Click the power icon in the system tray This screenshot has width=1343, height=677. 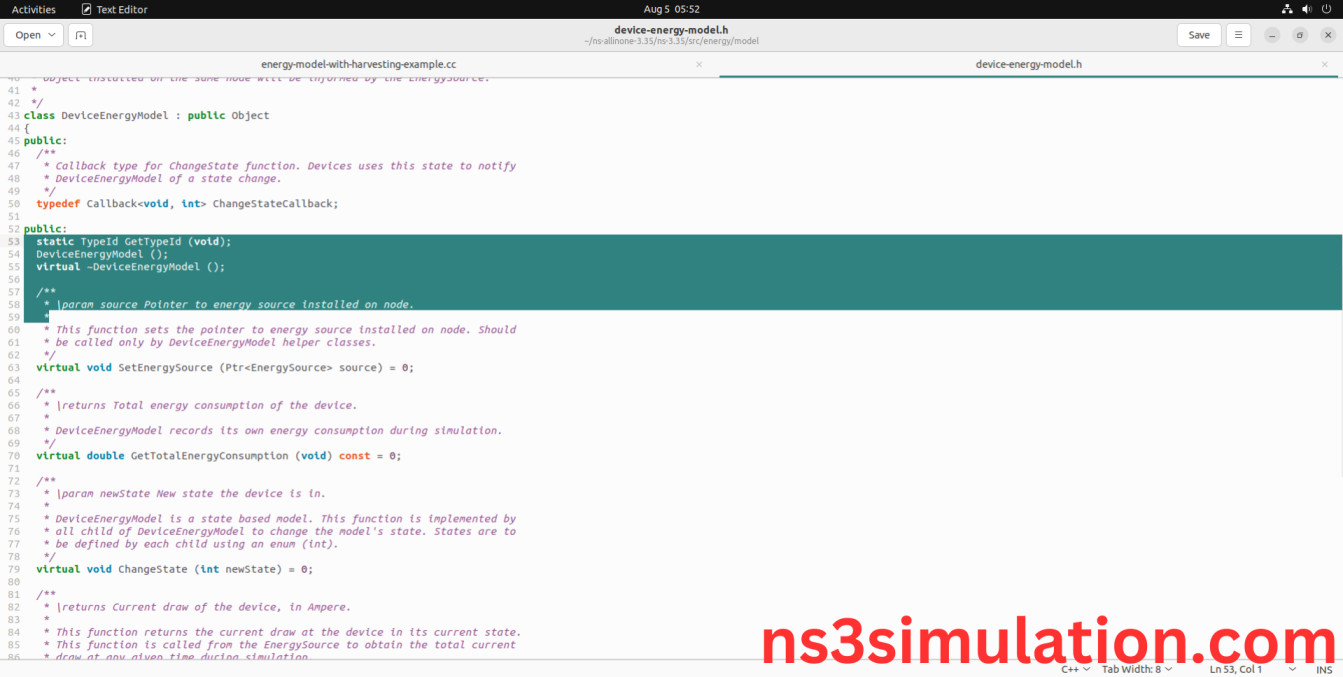point(1326,8)
